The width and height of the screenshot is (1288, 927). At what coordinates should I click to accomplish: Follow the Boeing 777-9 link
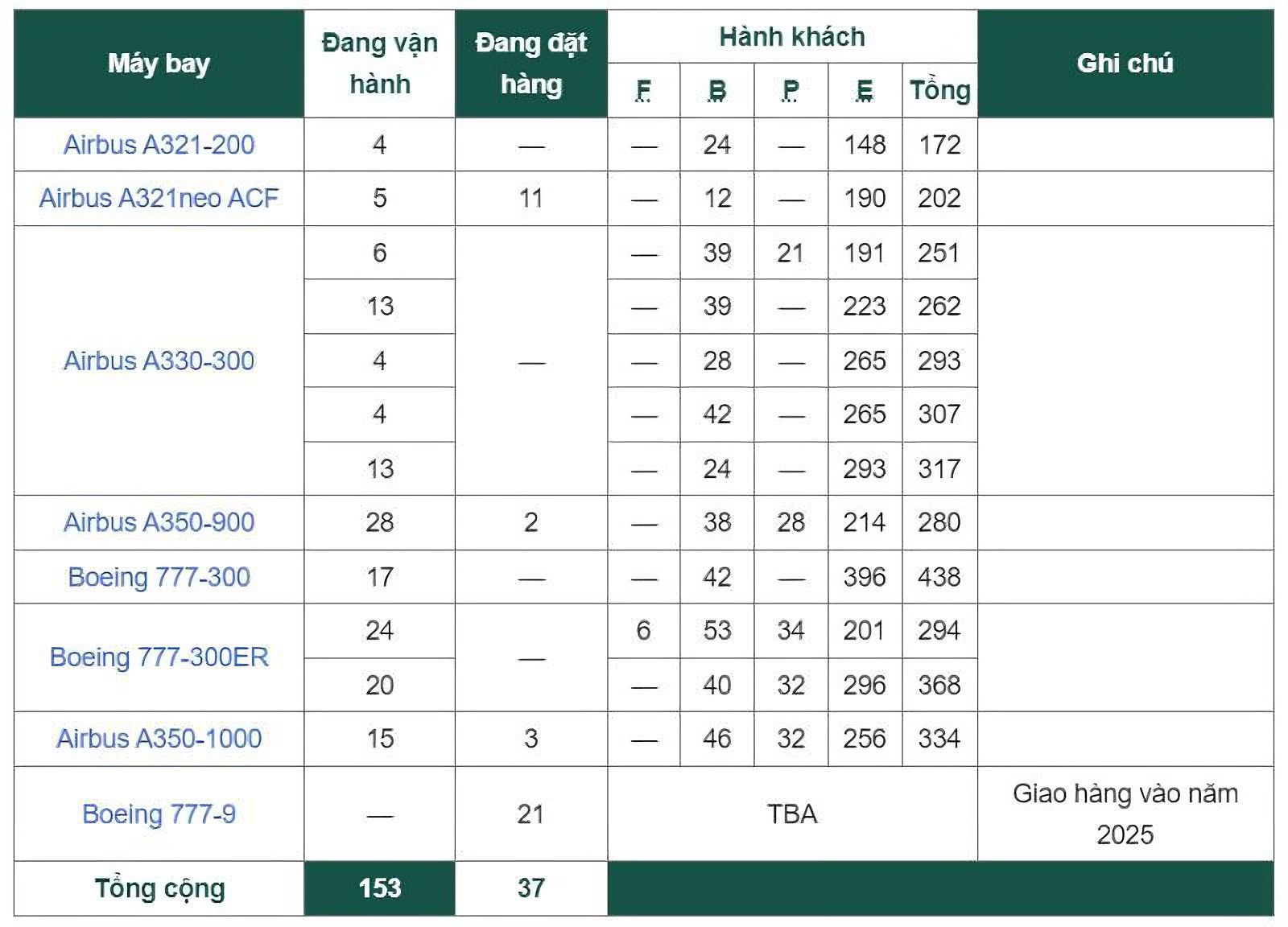[159, 814]
